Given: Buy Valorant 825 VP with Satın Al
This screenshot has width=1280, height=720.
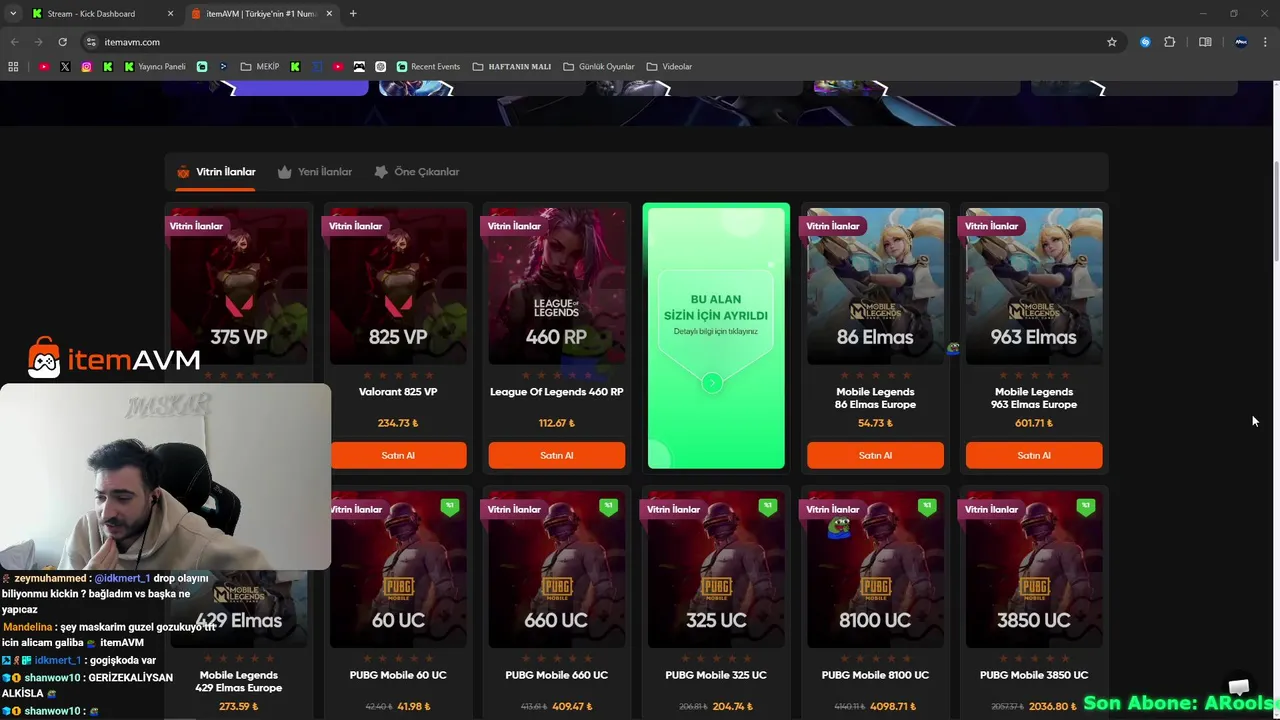Looking at the screenshot, I should [x=398, y=455].
